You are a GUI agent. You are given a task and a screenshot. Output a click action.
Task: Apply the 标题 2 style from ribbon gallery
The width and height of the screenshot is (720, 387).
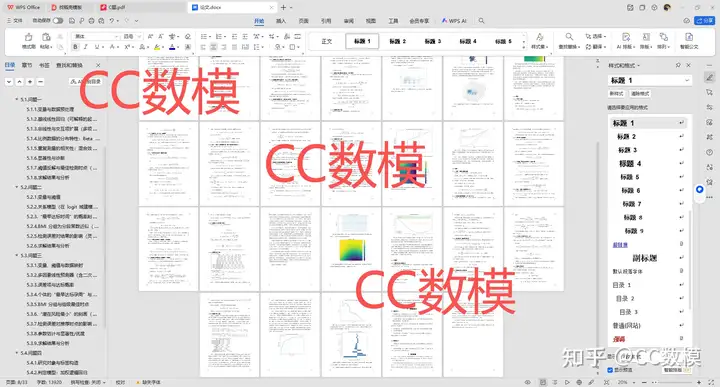(x=398, y=41)
